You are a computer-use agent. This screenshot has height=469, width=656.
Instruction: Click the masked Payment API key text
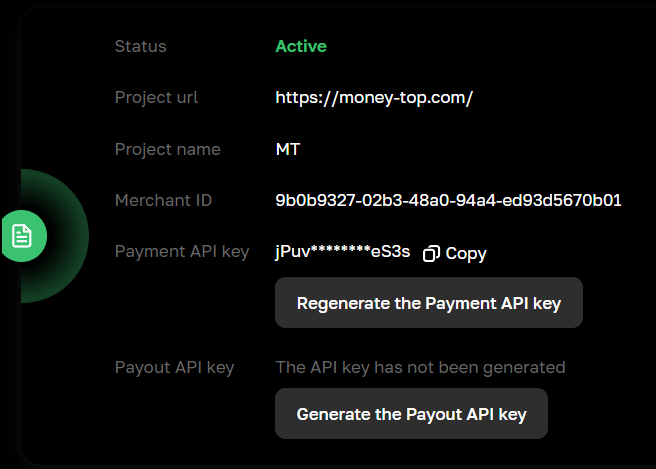click(x=342, y=252)
